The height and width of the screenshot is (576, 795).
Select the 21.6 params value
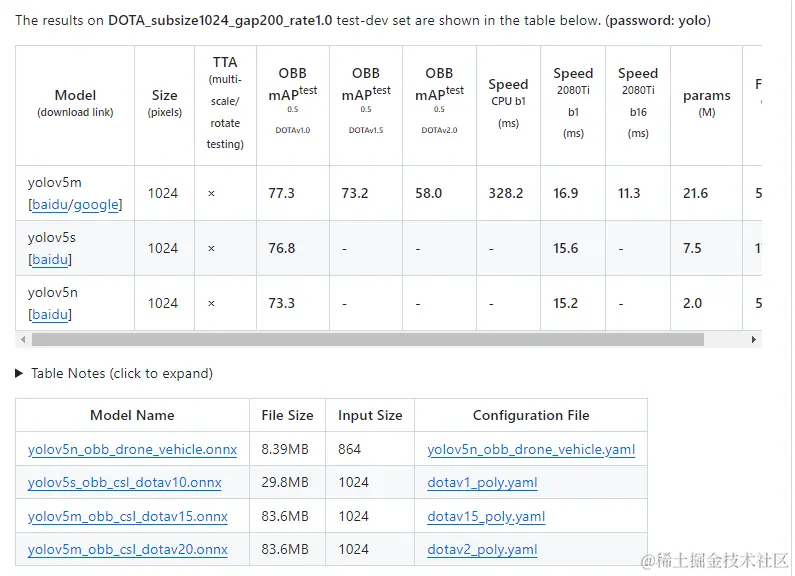pyautogui.click(x=695, y=193)
